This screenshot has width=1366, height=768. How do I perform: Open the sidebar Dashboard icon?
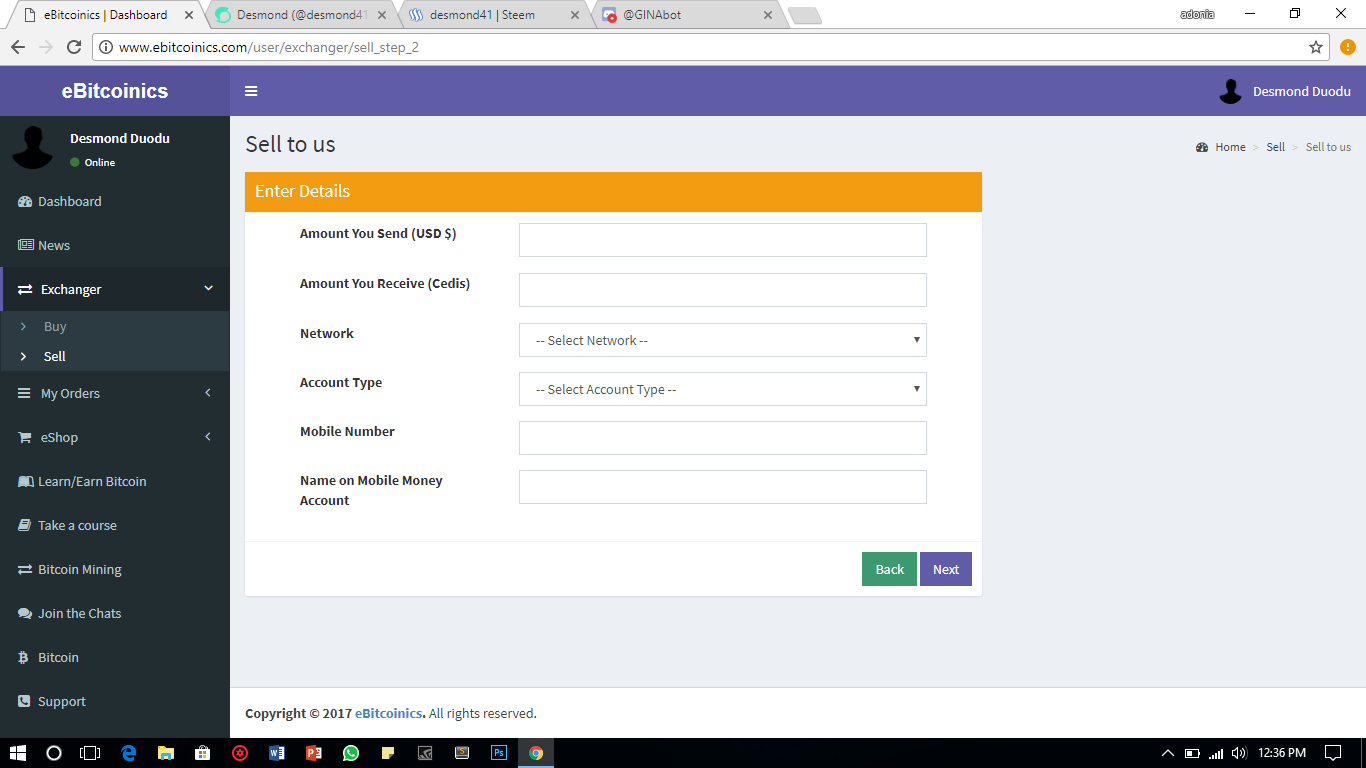[24, 201]
